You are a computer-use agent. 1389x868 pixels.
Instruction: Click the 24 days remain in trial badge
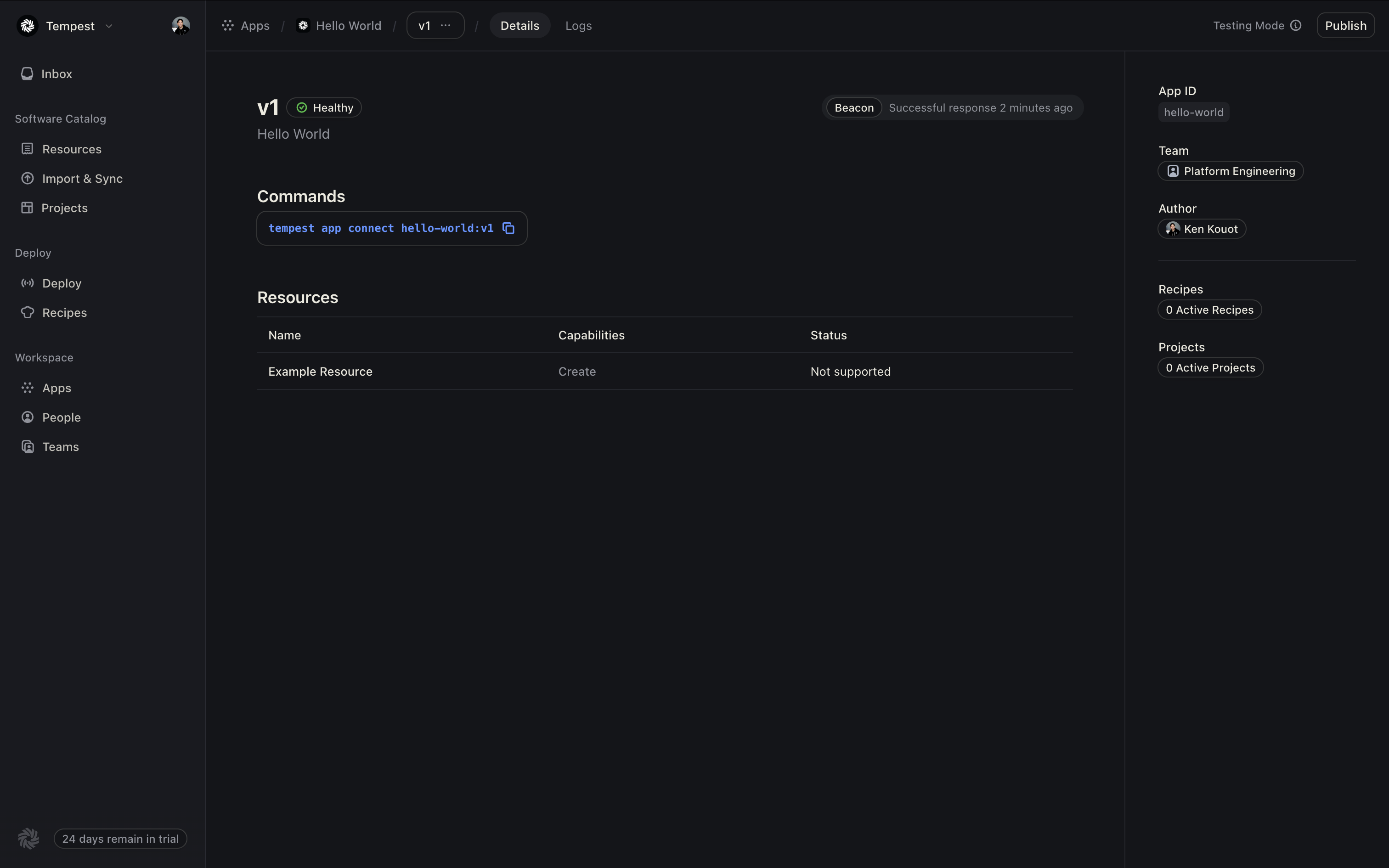coord(120,839)
